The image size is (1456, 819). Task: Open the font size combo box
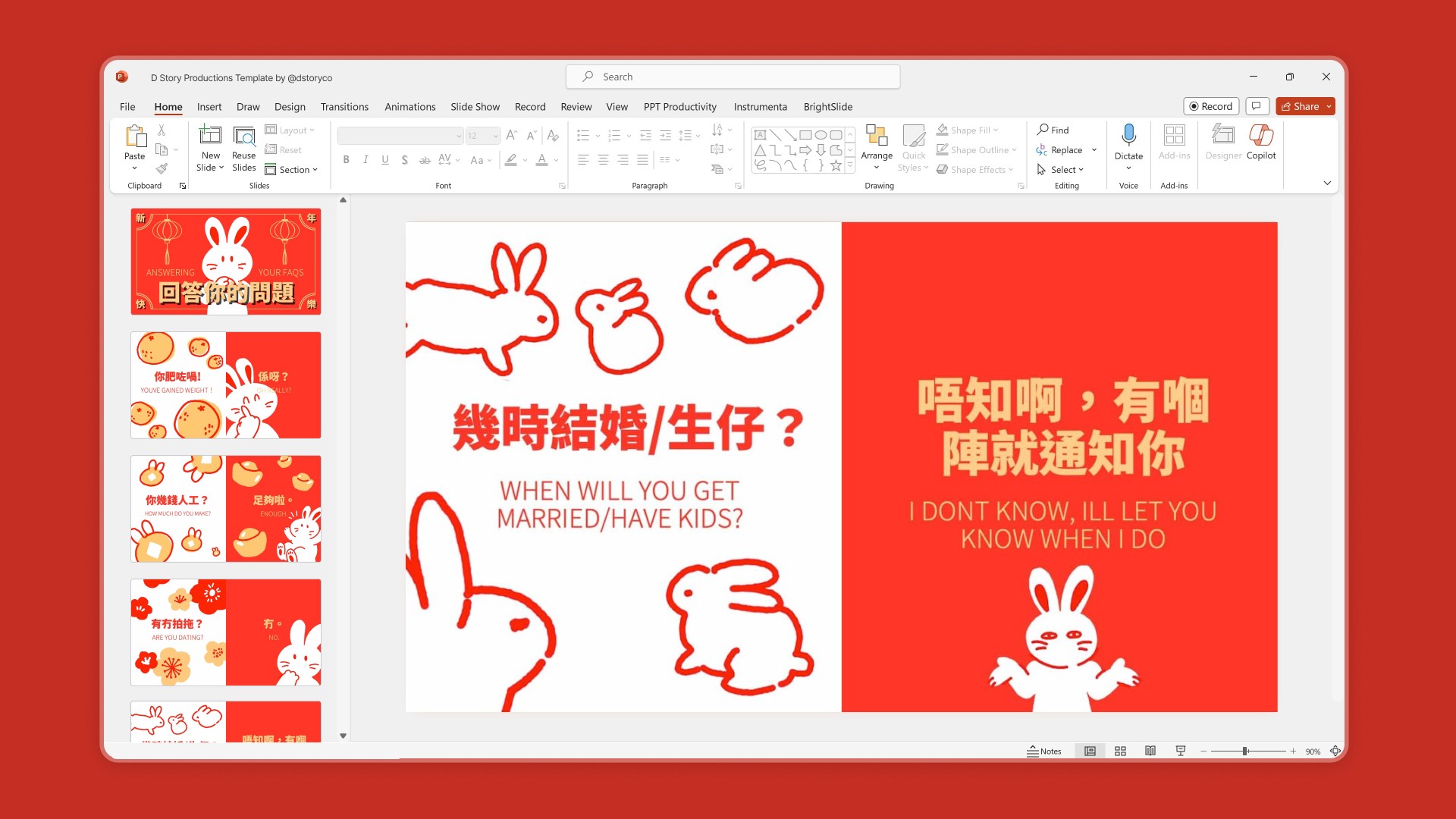pos(483,136)
